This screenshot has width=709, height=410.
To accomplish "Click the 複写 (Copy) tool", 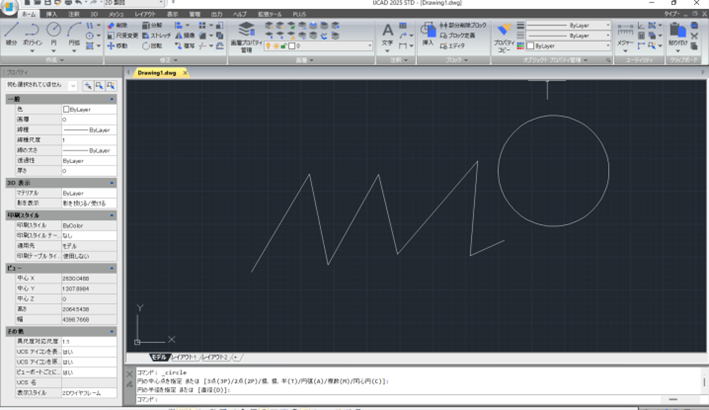I will pos(185,46).
